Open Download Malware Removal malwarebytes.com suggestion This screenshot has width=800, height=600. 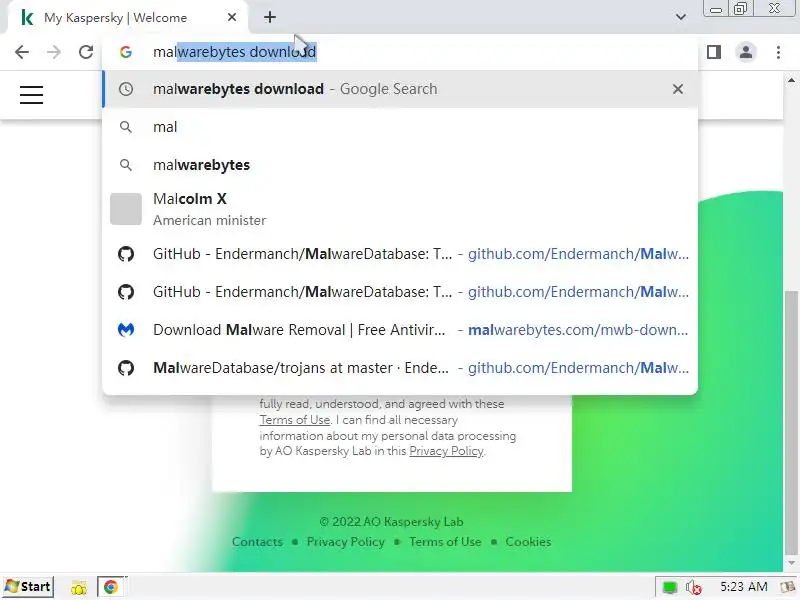(400, 330)
